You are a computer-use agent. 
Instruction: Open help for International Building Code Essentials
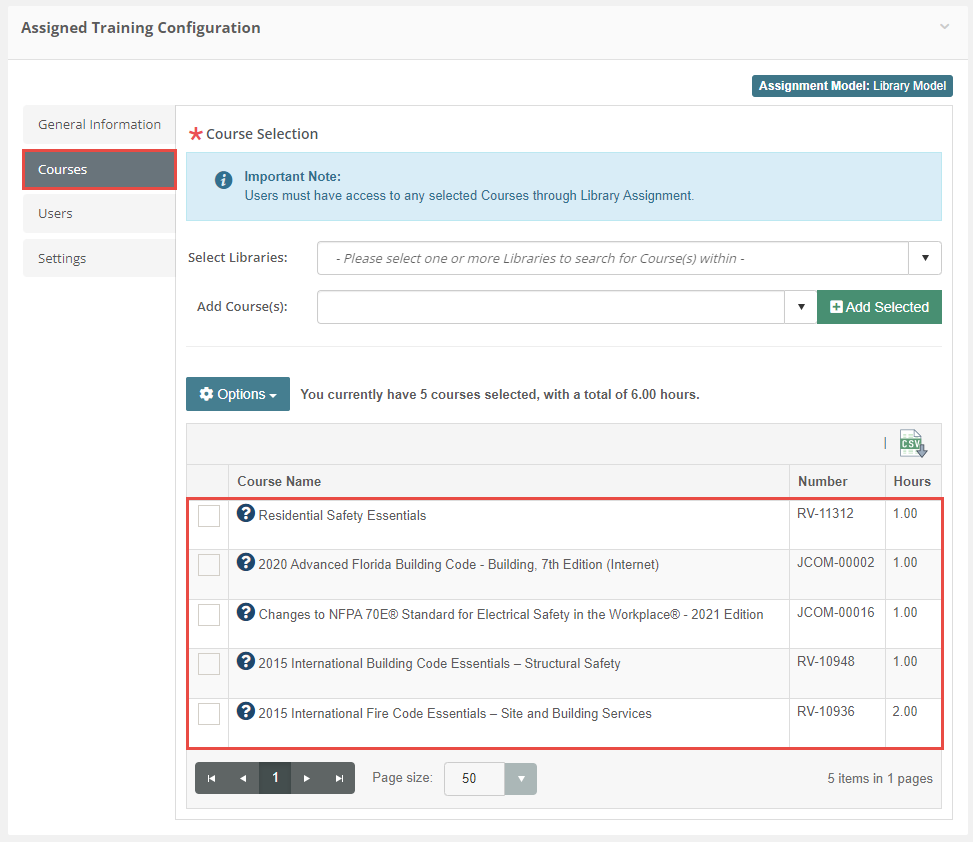click(246, 661)
